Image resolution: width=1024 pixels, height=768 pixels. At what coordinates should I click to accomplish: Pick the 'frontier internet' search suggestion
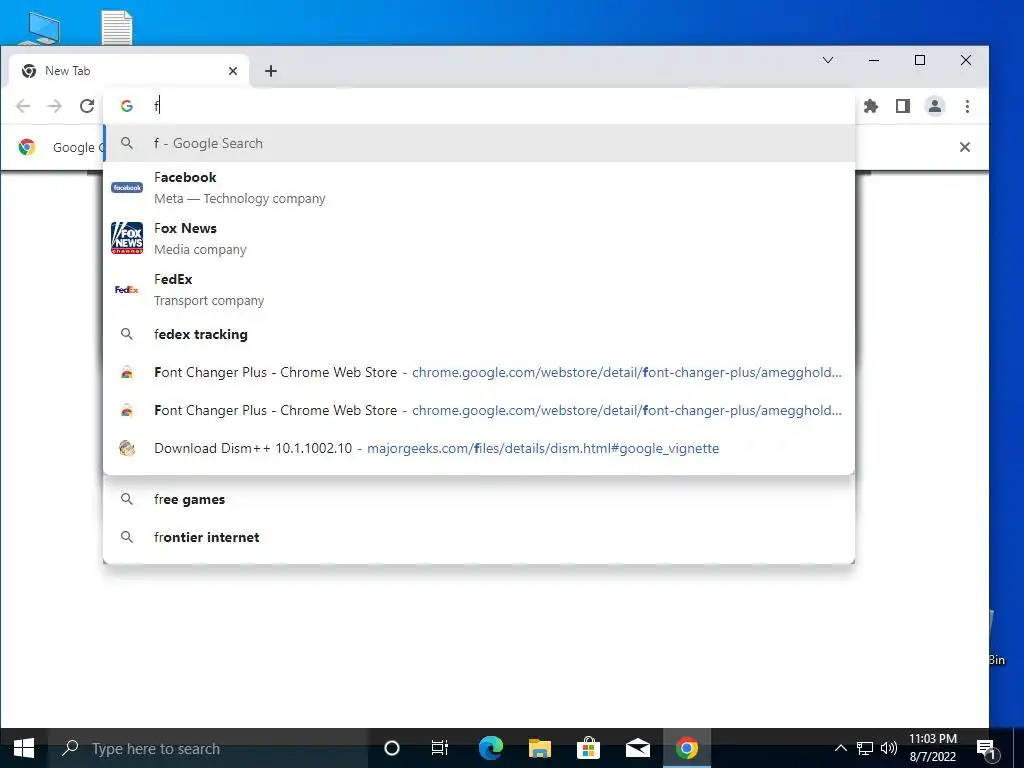click(x=479, y=537)
